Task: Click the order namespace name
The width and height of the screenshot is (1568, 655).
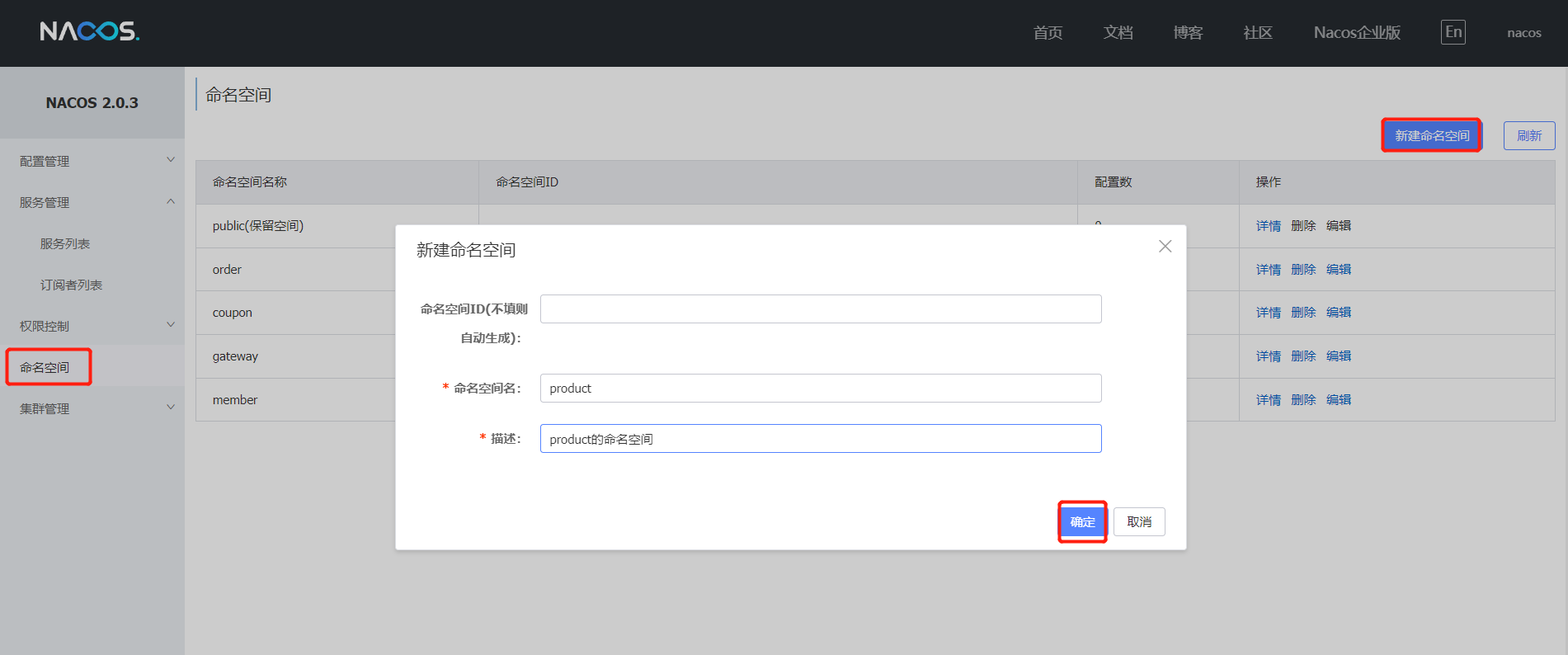Action: 227,269
